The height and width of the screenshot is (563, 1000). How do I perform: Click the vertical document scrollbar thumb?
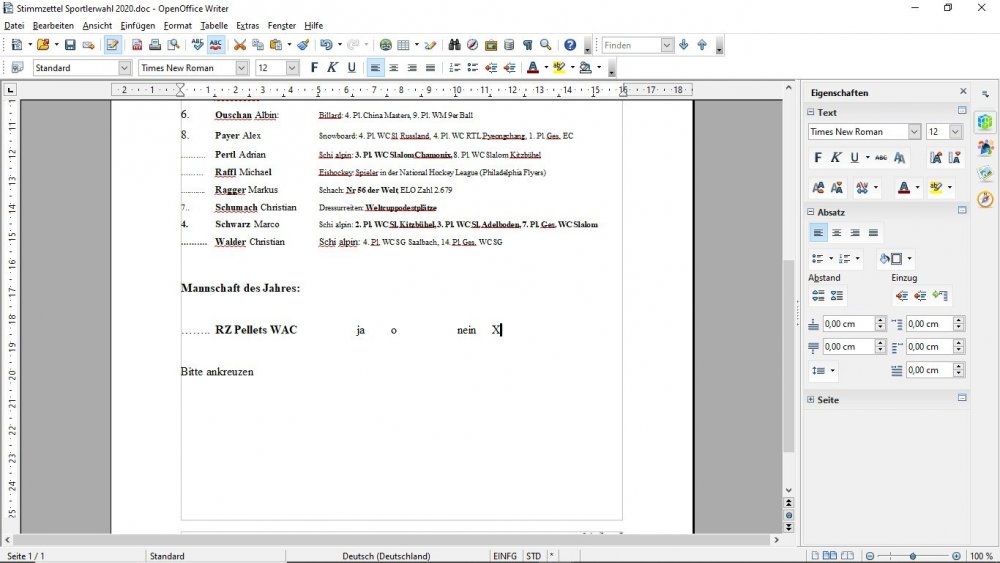point(789,356)
